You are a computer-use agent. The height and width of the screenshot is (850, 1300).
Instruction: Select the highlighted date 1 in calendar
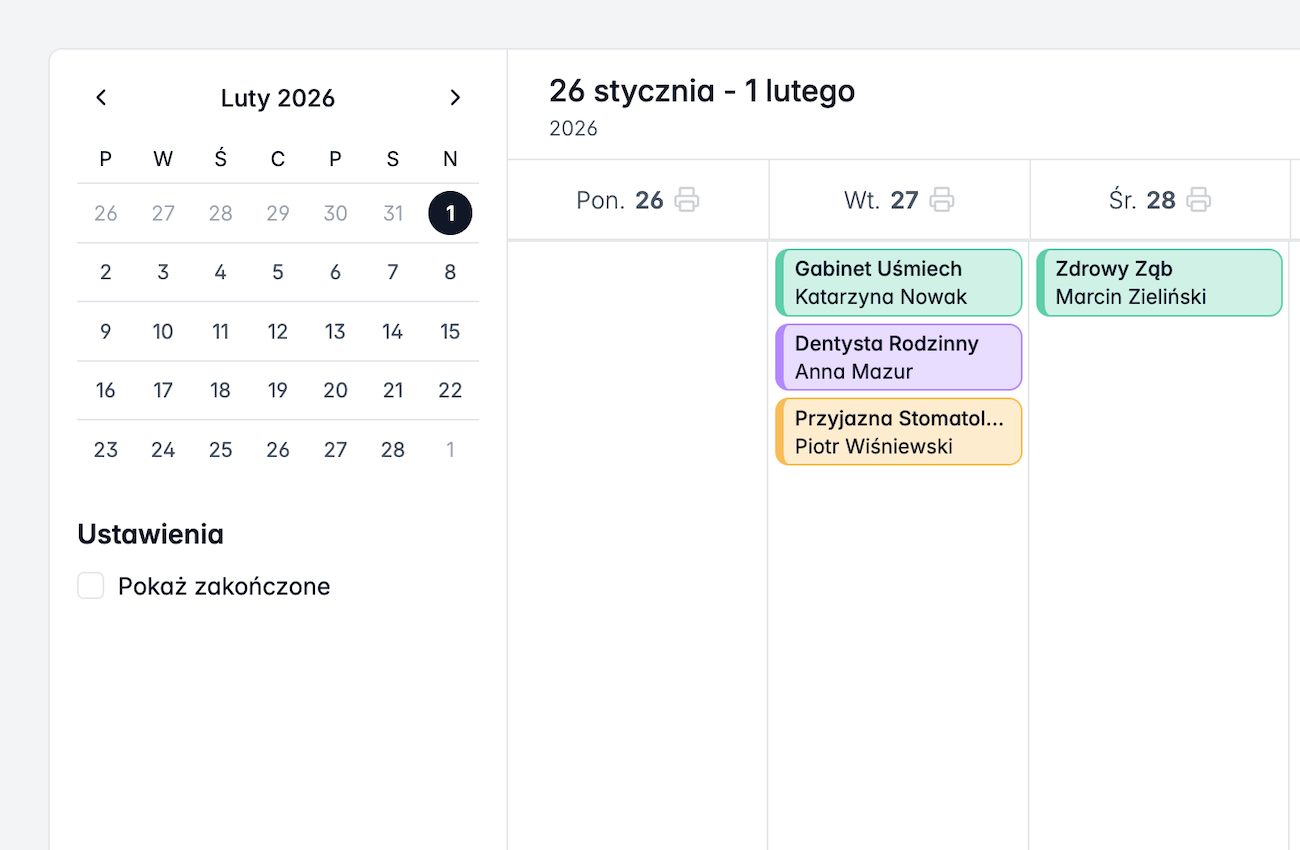(450, 213)
